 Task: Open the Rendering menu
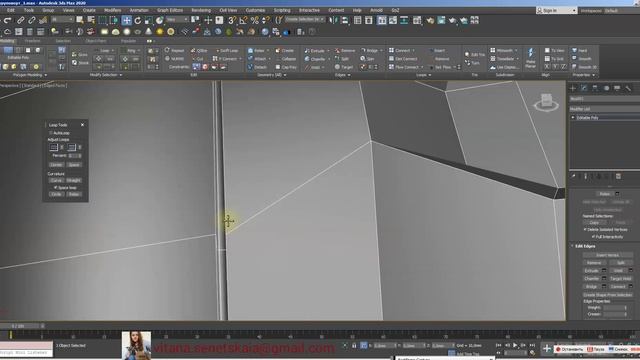[x=201, y=10]
